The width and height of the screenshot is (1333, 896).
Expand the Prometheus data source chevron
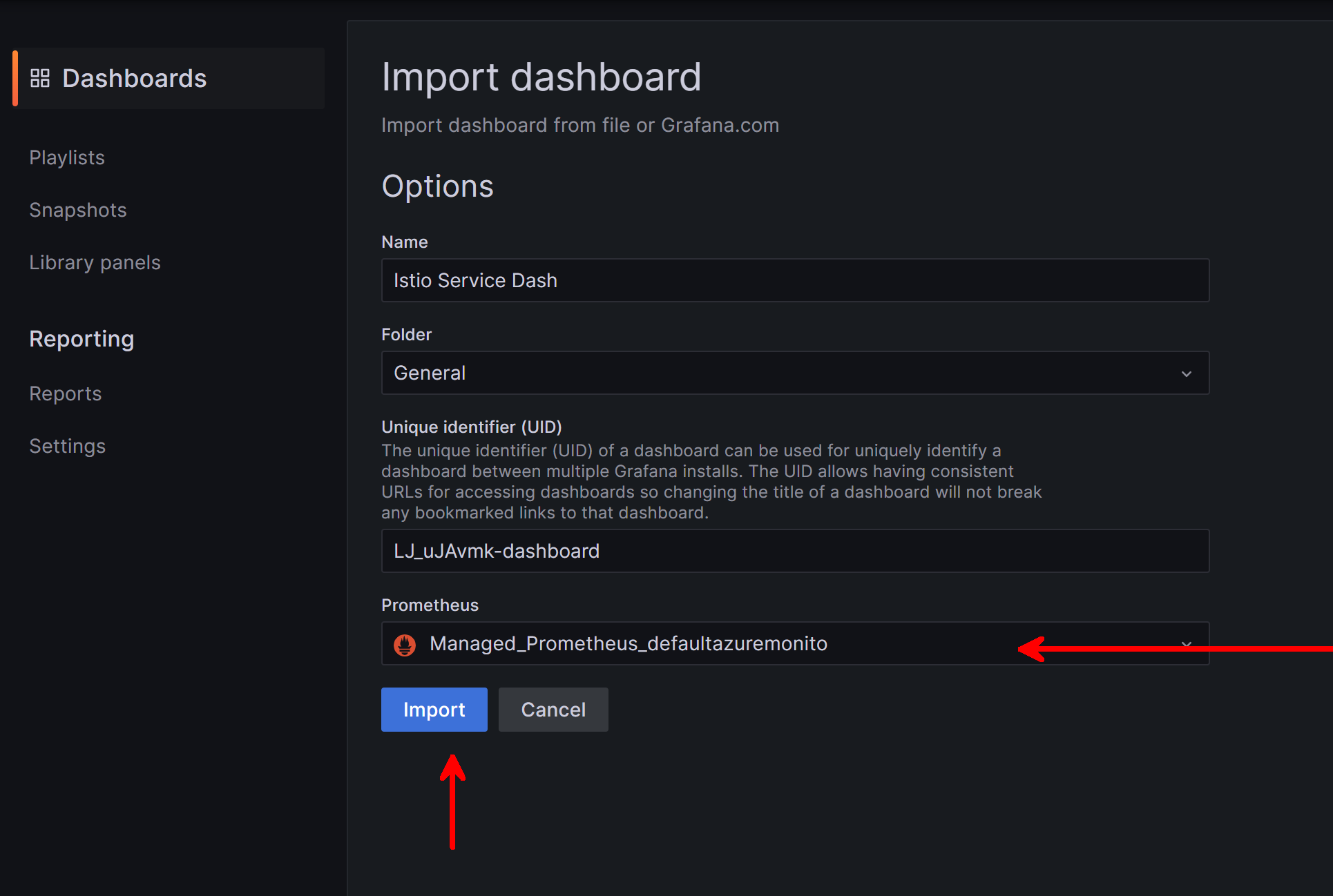tap(1186, 643)
